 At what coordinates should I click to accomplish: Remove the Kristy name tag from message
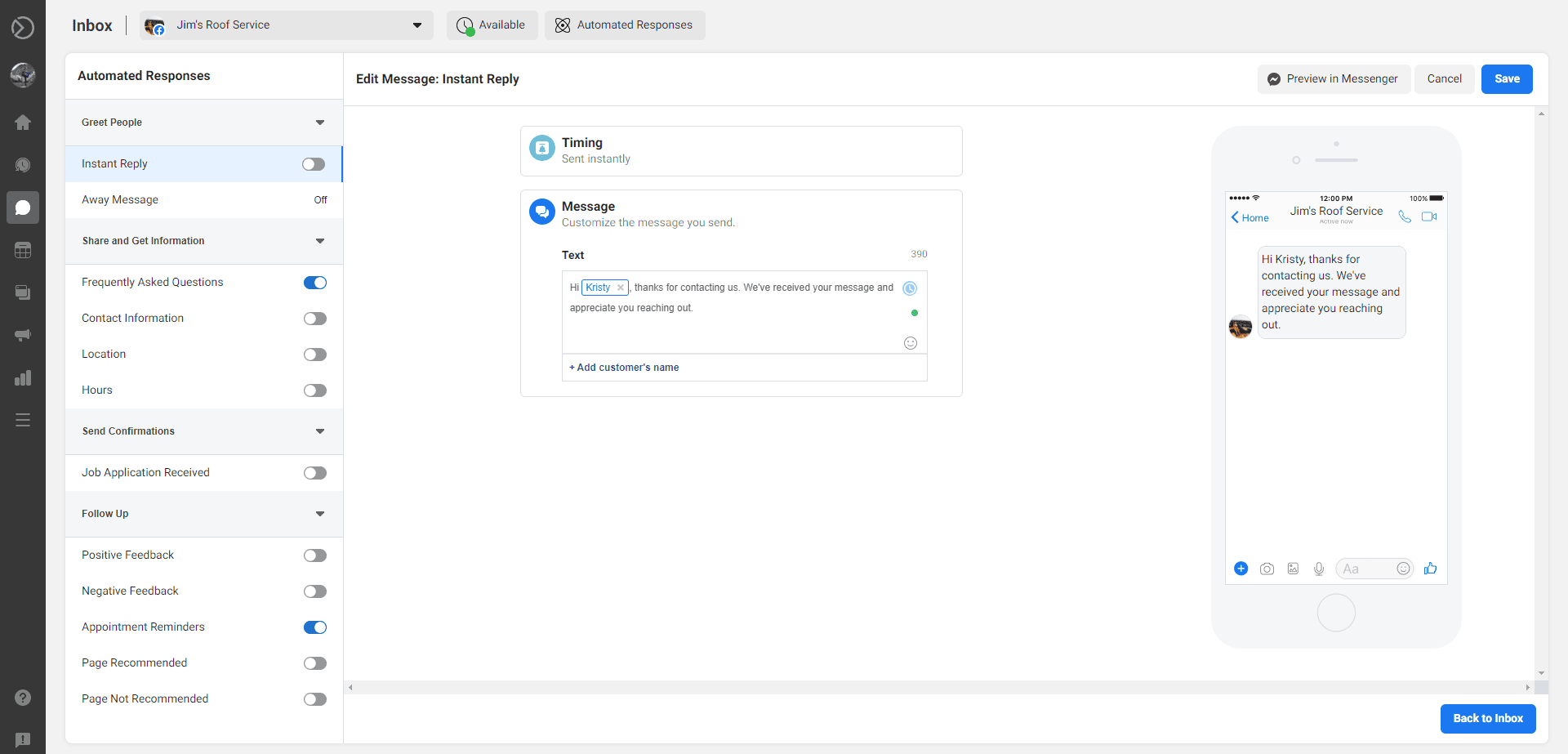[x=621, y=288]
